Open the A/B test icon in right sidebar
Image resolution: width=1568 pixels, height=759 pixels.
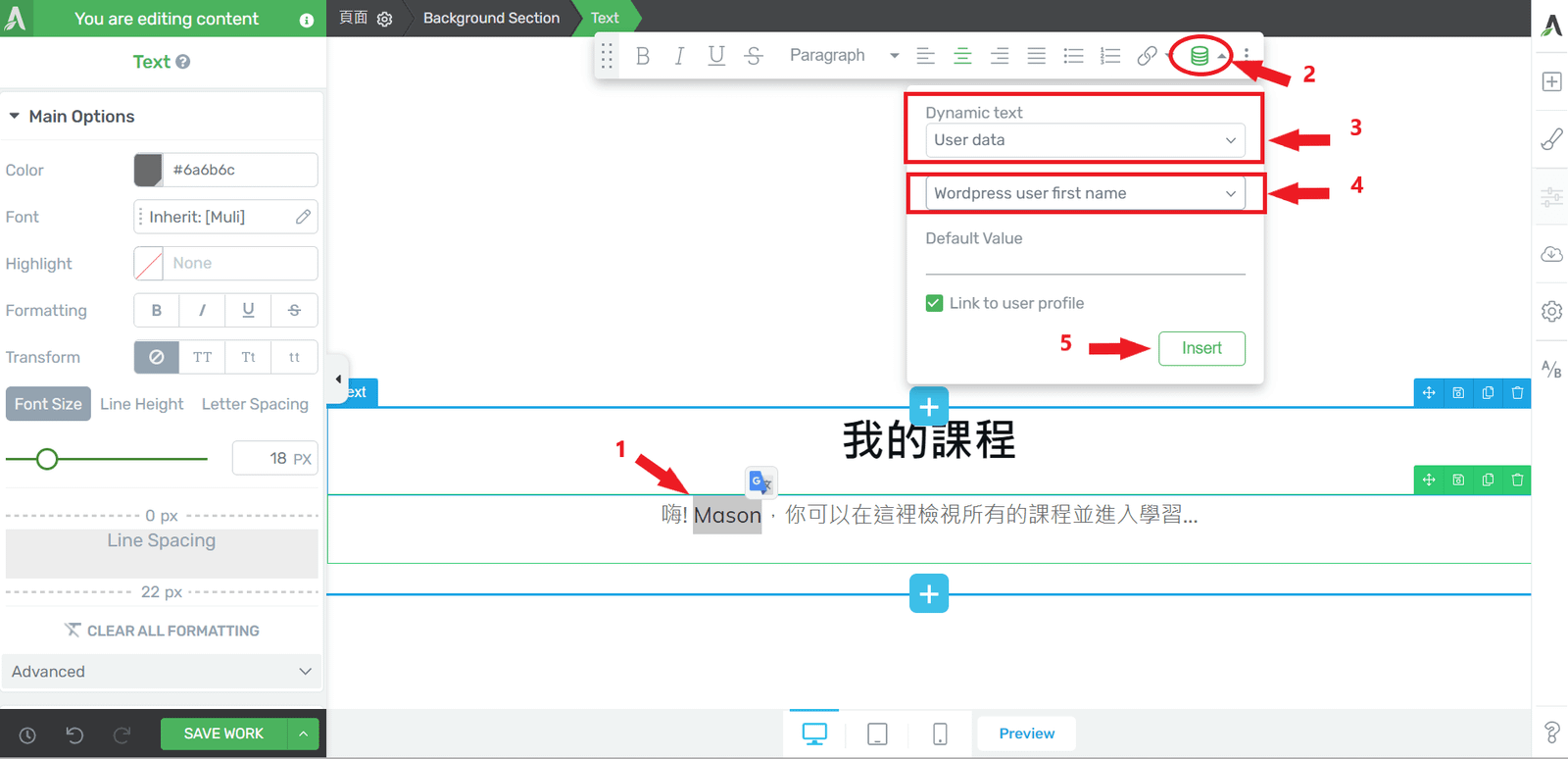point(1551,369)
